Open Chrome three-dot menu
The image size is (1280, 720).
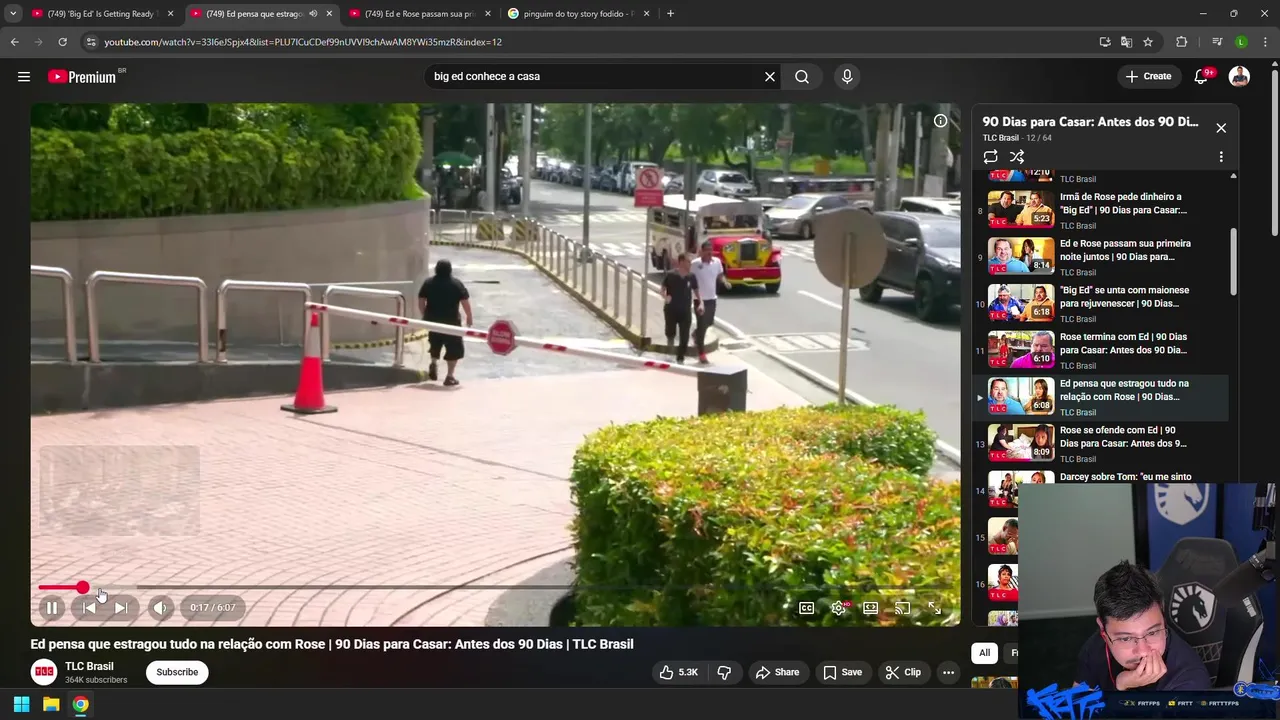[1265, 42]
